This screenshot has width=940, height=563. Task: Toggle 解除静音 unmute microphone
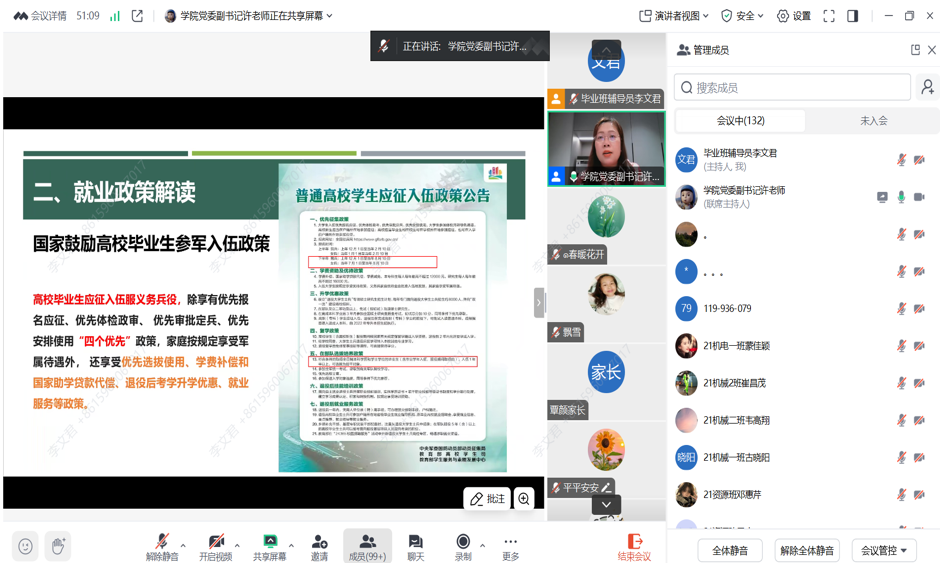pos(162,546)
